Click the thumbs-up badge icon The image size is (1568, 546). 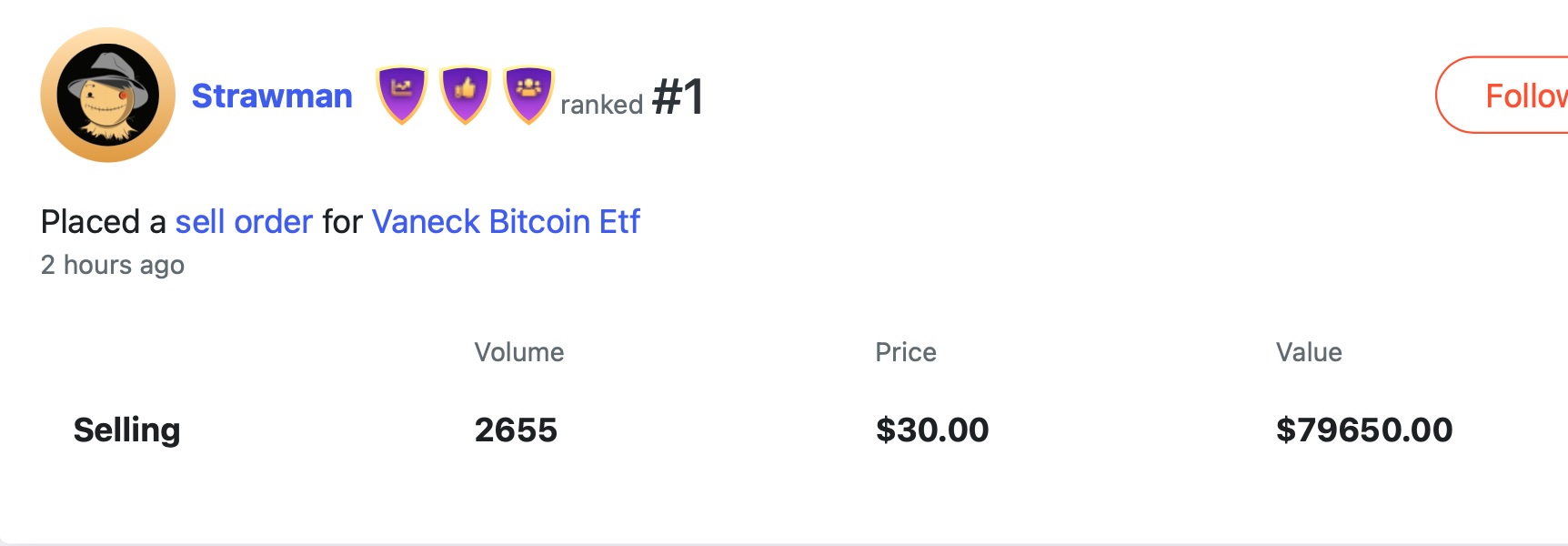pyautogui.click(x=465, y=93)
